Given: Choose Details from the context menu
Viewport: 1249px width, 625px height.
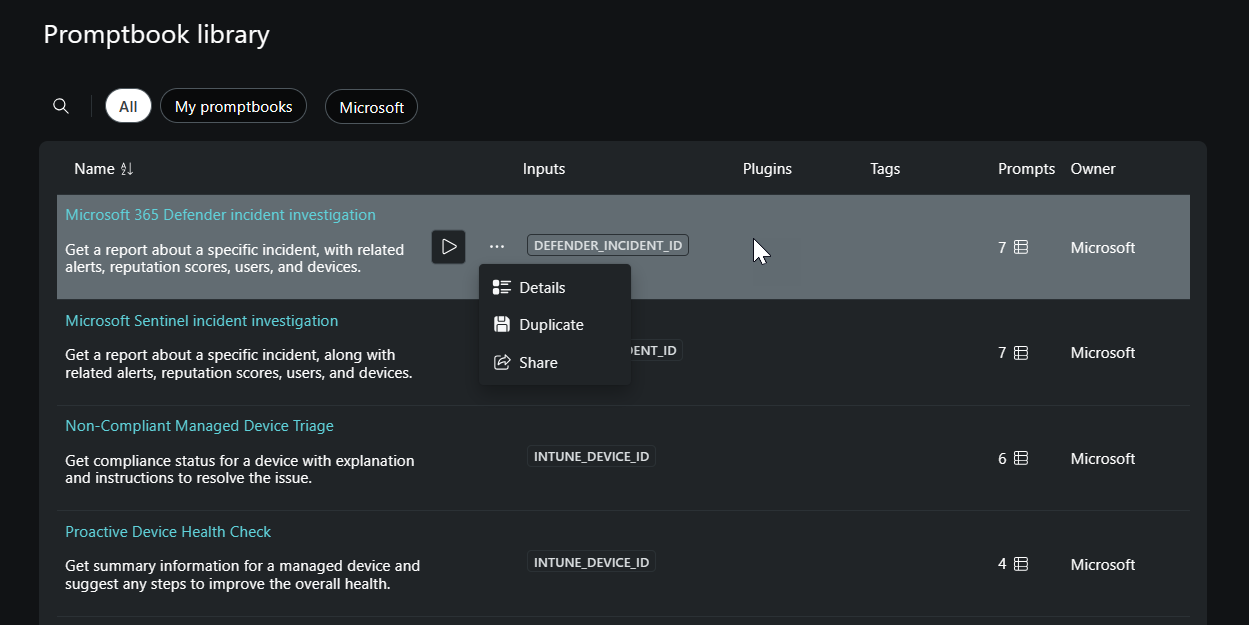Looking at the screenshot, I should tap(542, 288).
